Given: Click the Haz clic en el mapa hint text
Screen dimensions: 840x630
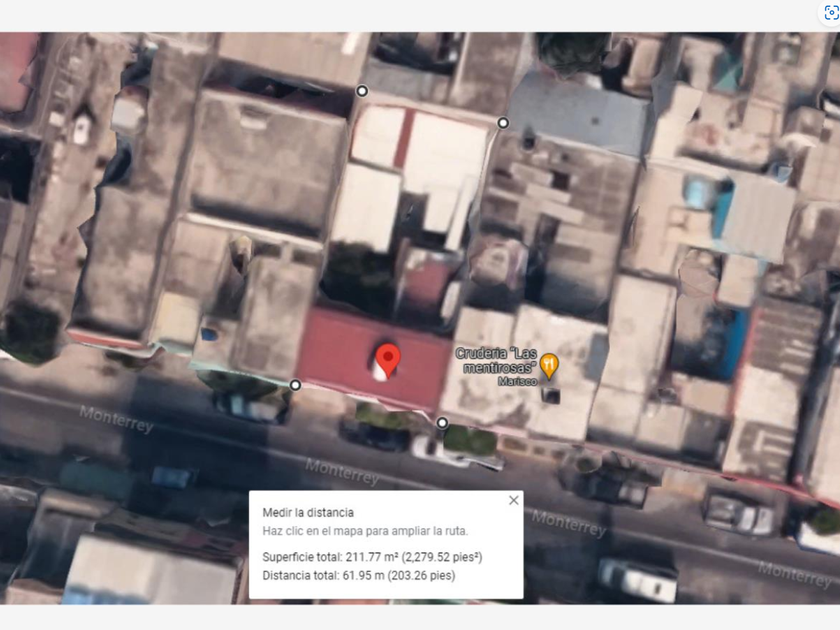Looking at the screenshot, I should [x=365, y=531].
